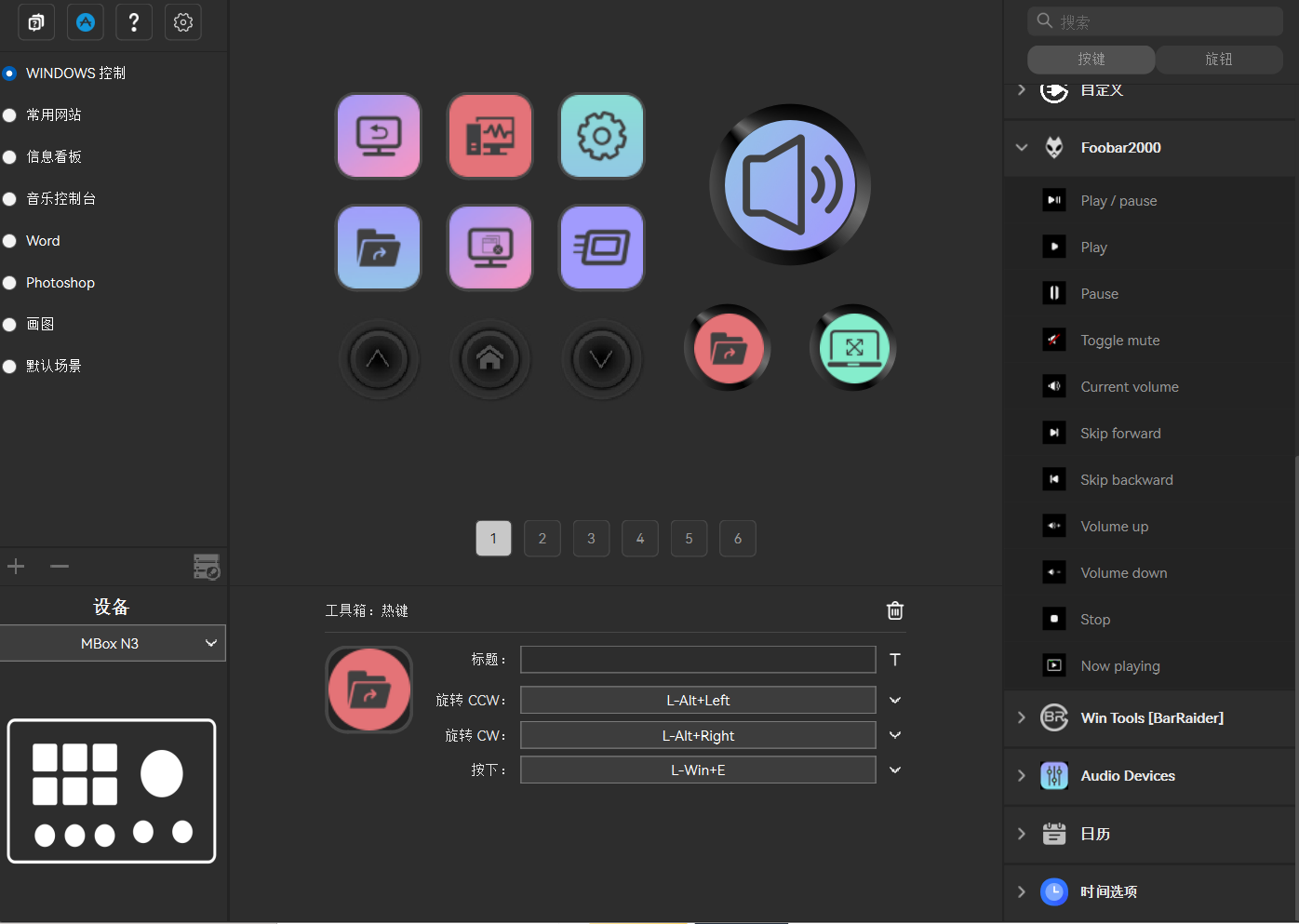
Task: Open the MBox N3 device dropdown
Action: 113,643
